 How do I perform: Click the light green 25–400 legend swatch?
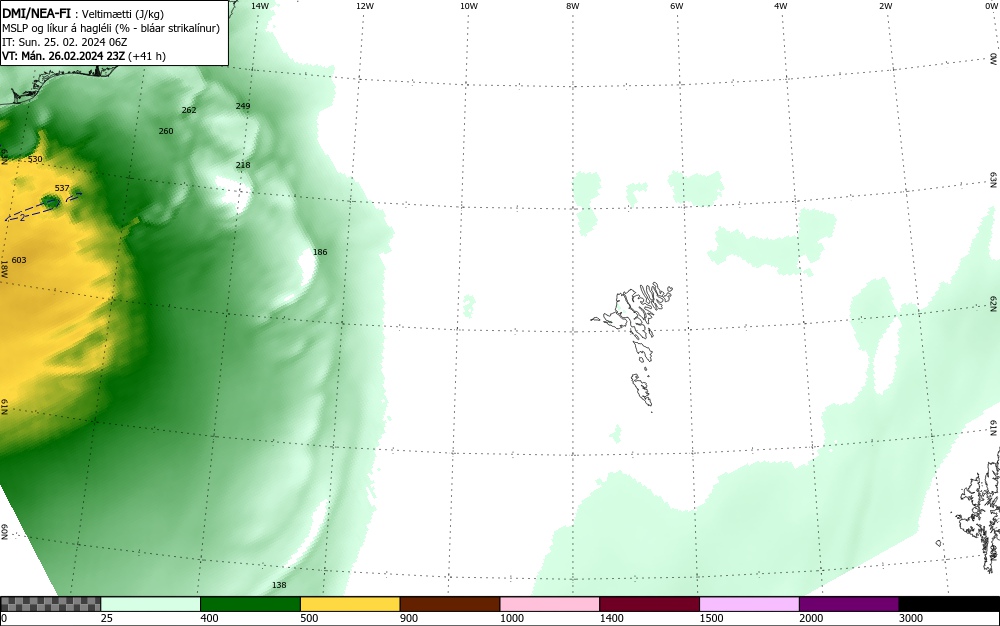(x=151, y=604)
